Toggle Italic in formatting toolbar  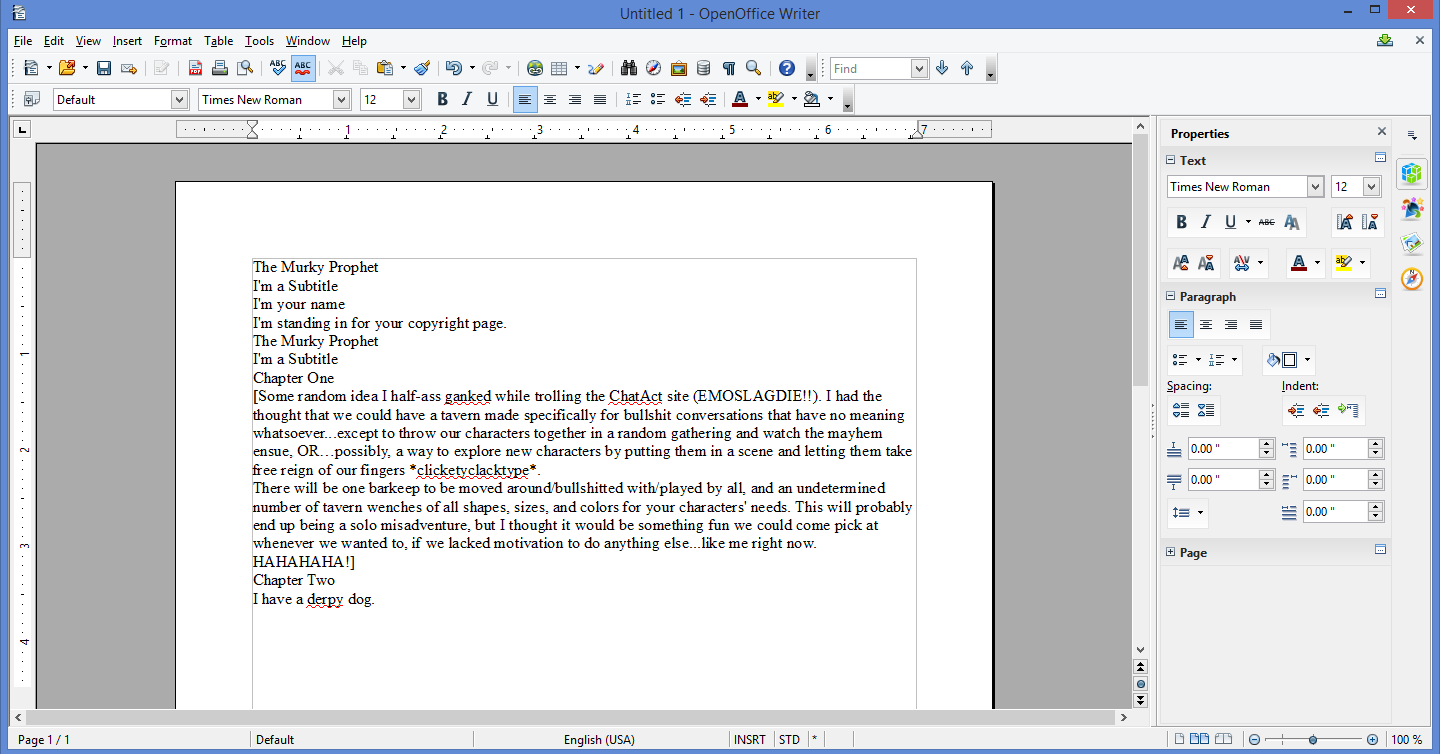click(467, 99)
